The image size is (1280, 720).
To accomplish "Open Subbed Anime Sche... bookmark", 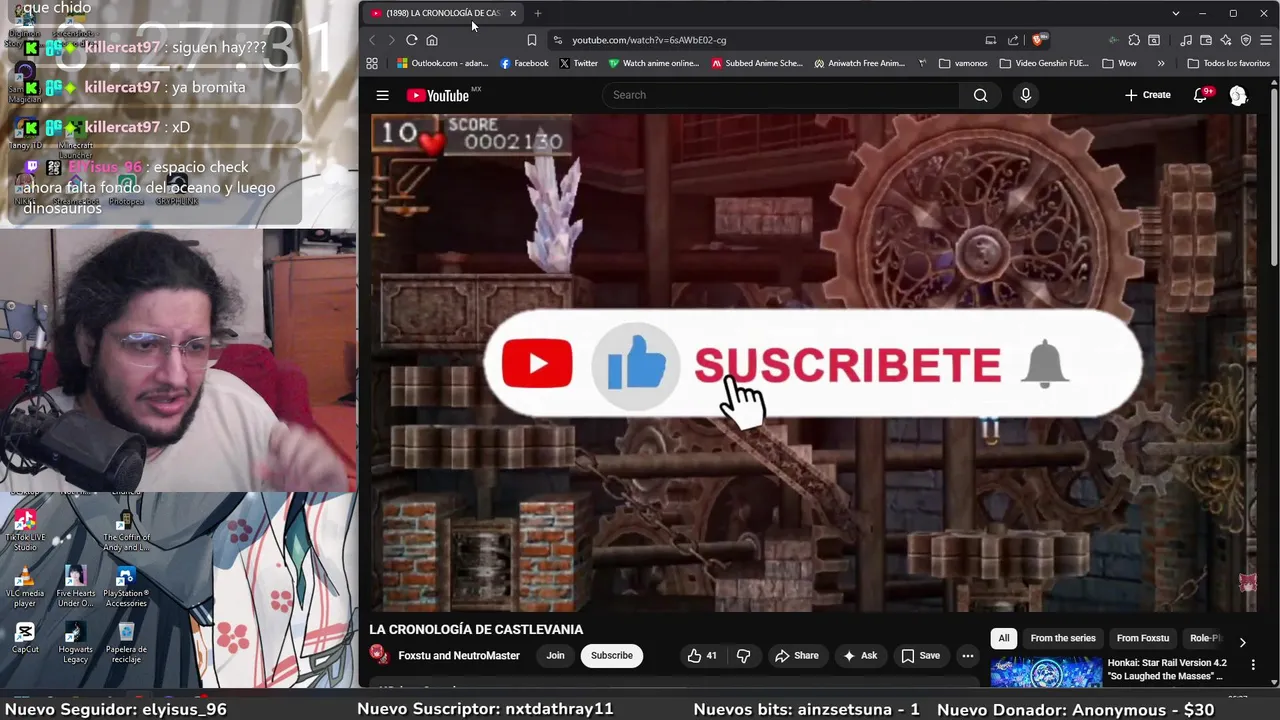I will (x=757, y=63).
